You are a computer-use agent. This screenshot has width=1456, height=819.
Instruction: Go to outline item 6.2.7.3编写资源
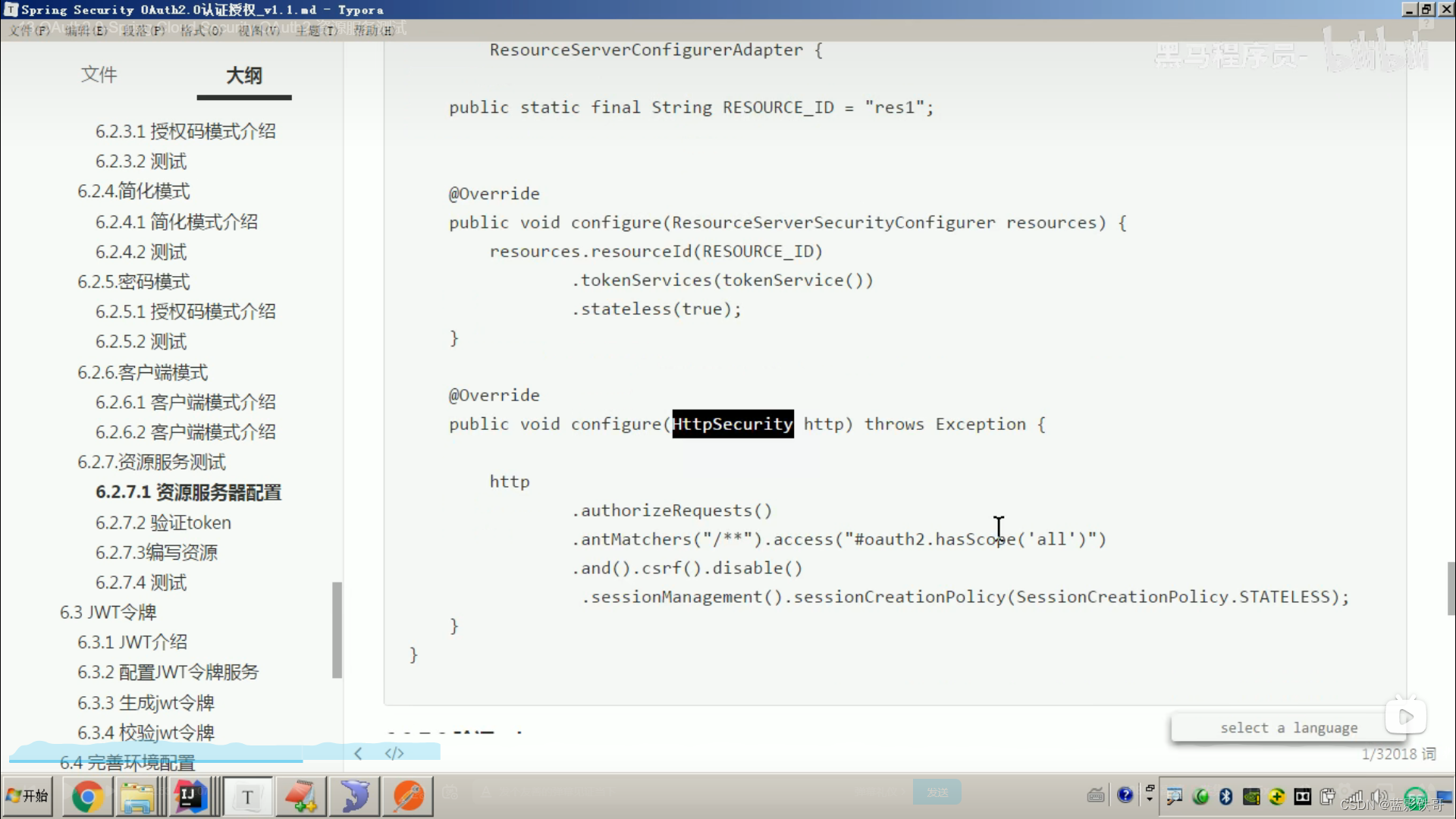(156, 552)
